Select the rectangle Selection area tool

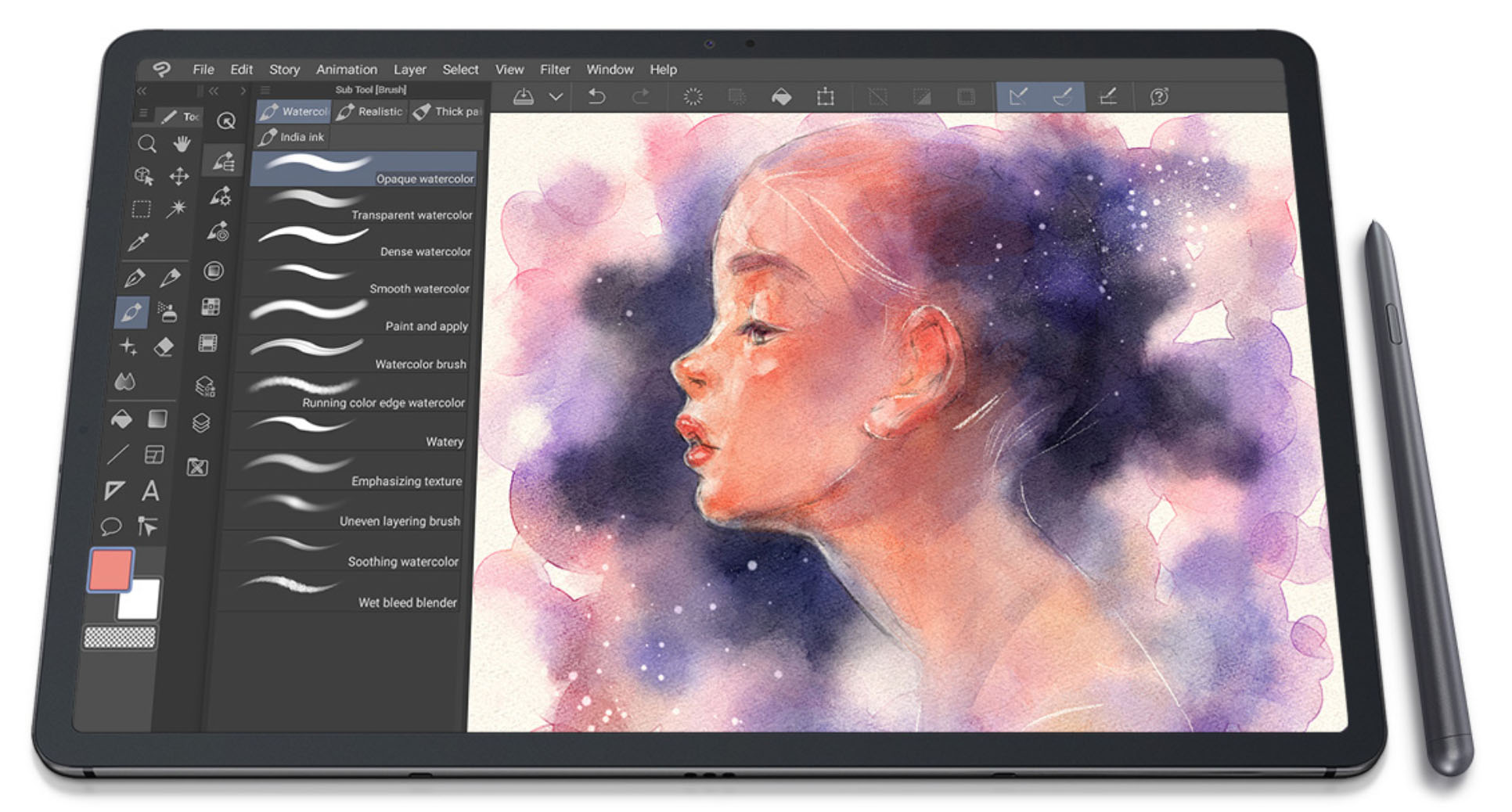pos(142,209)
